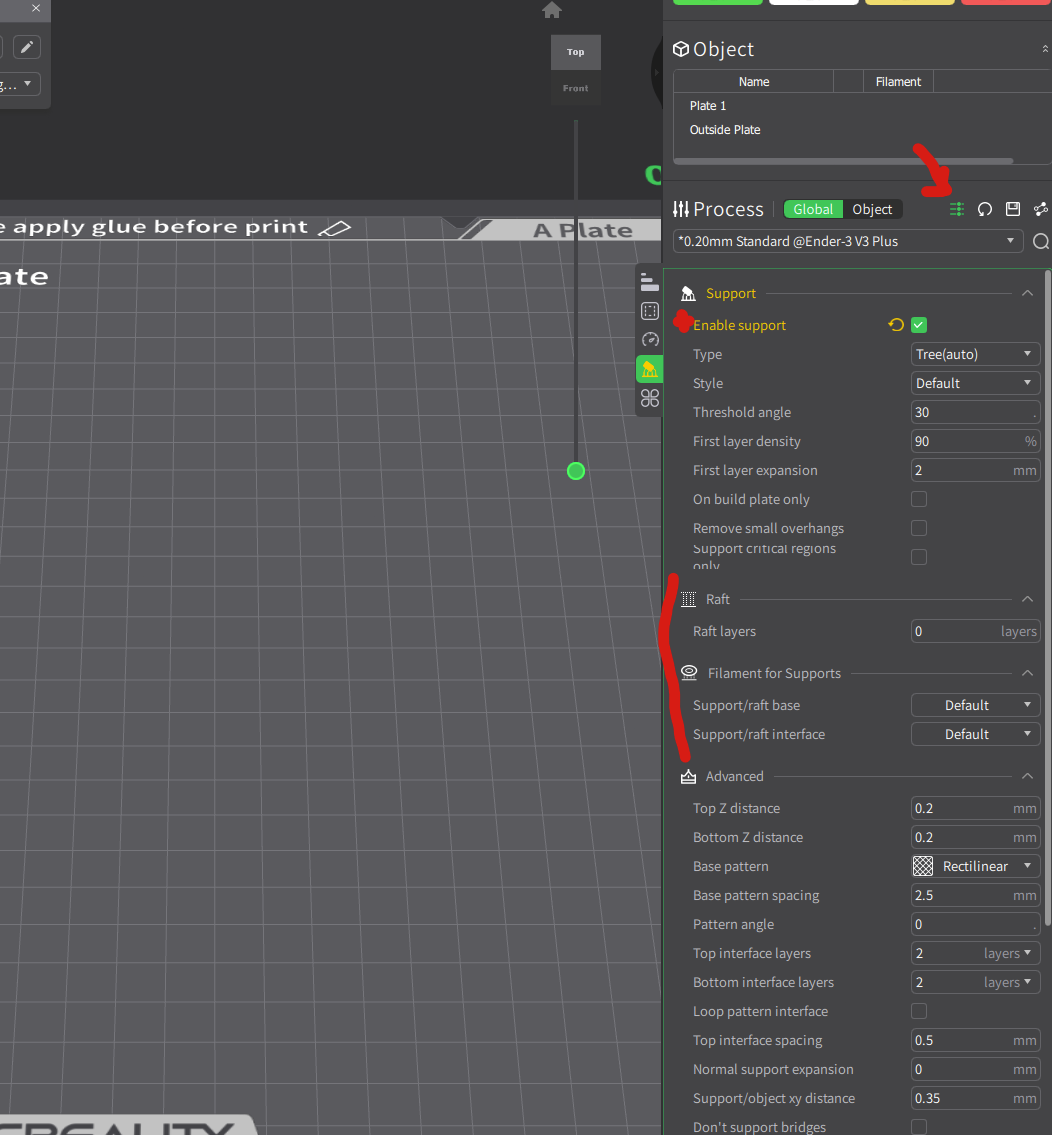Open the search settings magnifier icon

(1040, 241)
